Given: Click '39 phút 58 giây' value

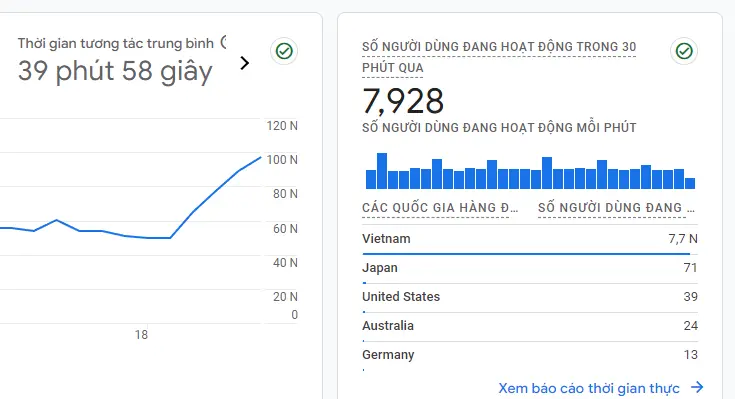Looking at the screenshot, I should coord(115,72).
